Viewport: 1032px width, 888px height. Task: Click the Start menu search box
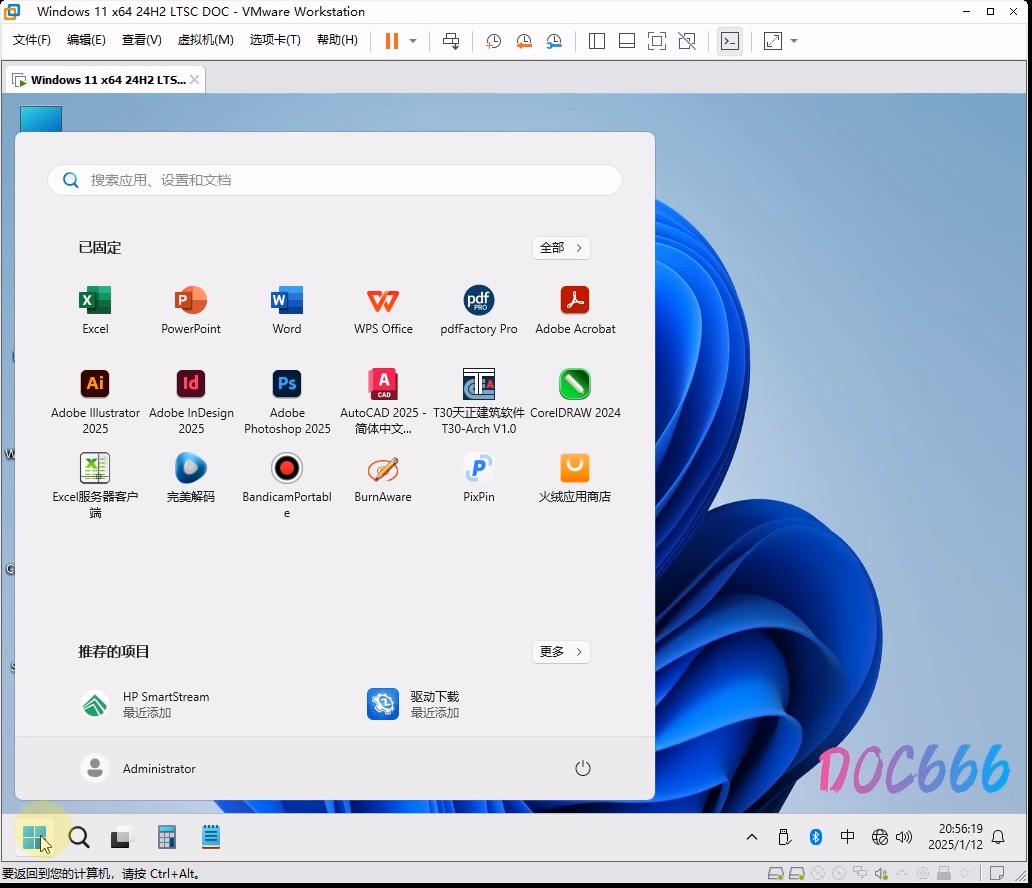click(335, 180)
